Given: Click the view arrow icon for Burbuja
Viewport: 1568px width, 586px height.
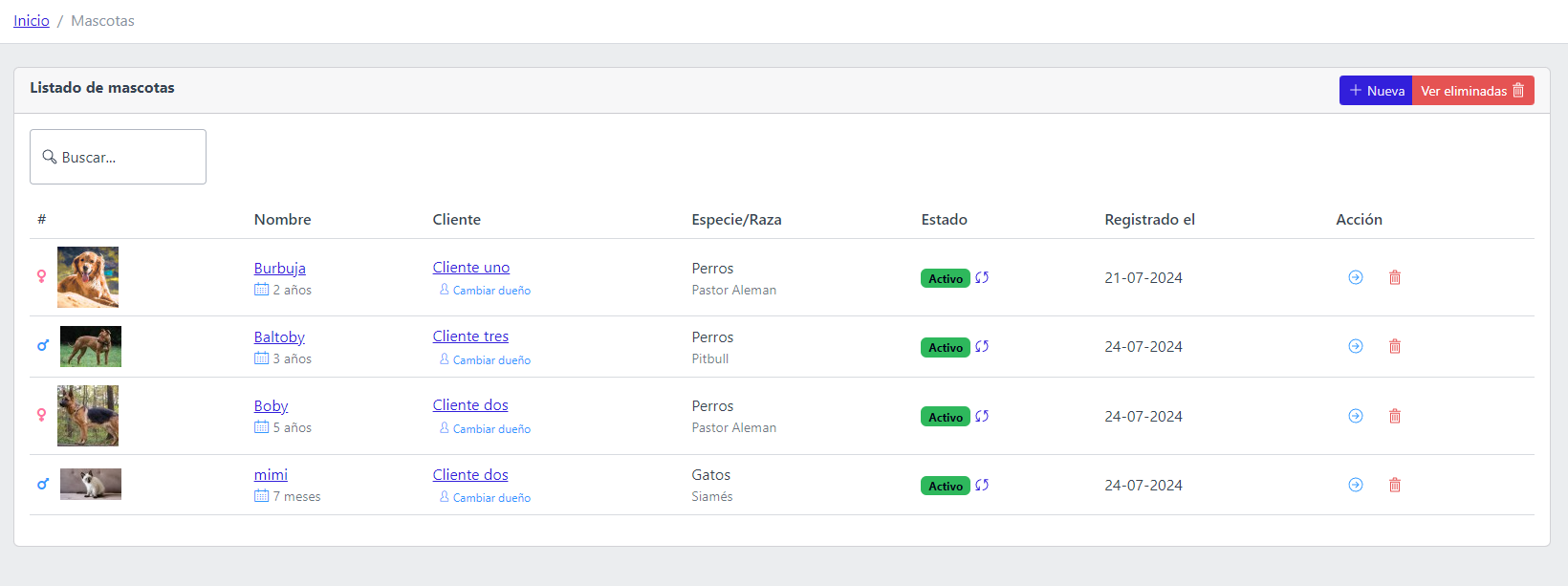Looking at the screenshot, I should pos(1355,277).
